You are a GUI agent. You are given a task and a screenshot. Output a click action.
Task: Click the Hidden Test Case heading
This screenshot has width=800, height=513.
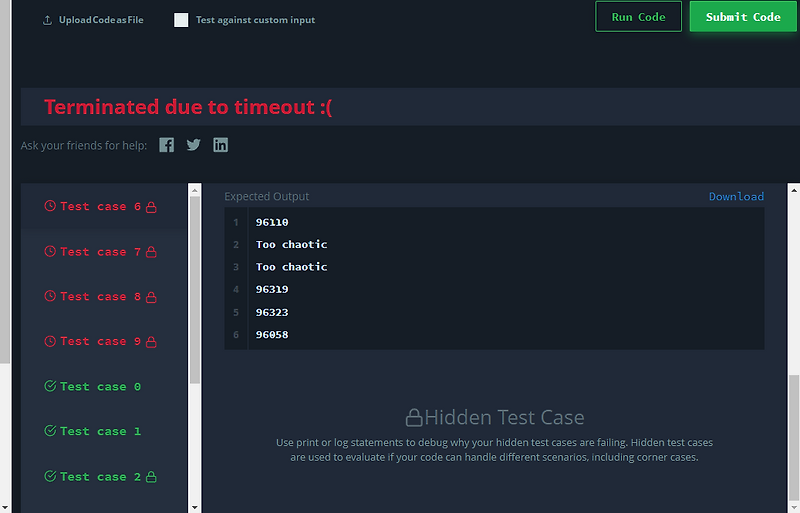(504, 418)
